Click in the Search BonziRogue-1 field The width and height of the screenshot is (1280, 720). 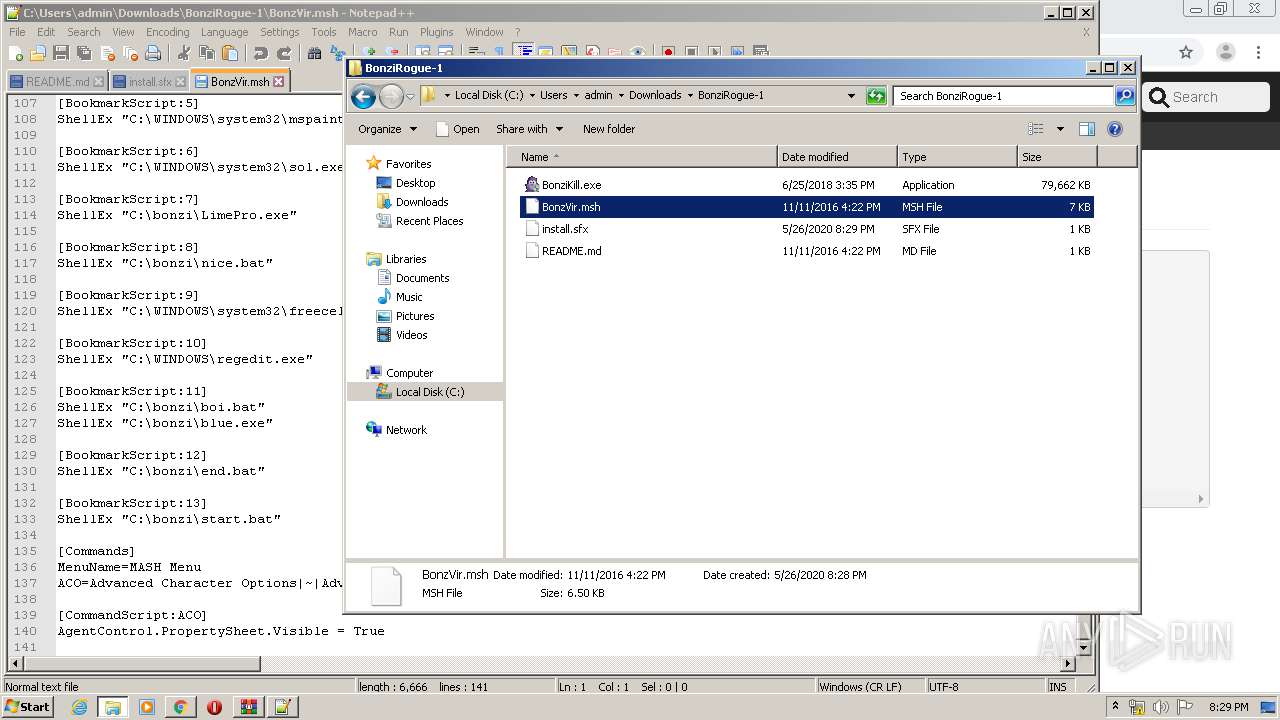point(1003,96)
